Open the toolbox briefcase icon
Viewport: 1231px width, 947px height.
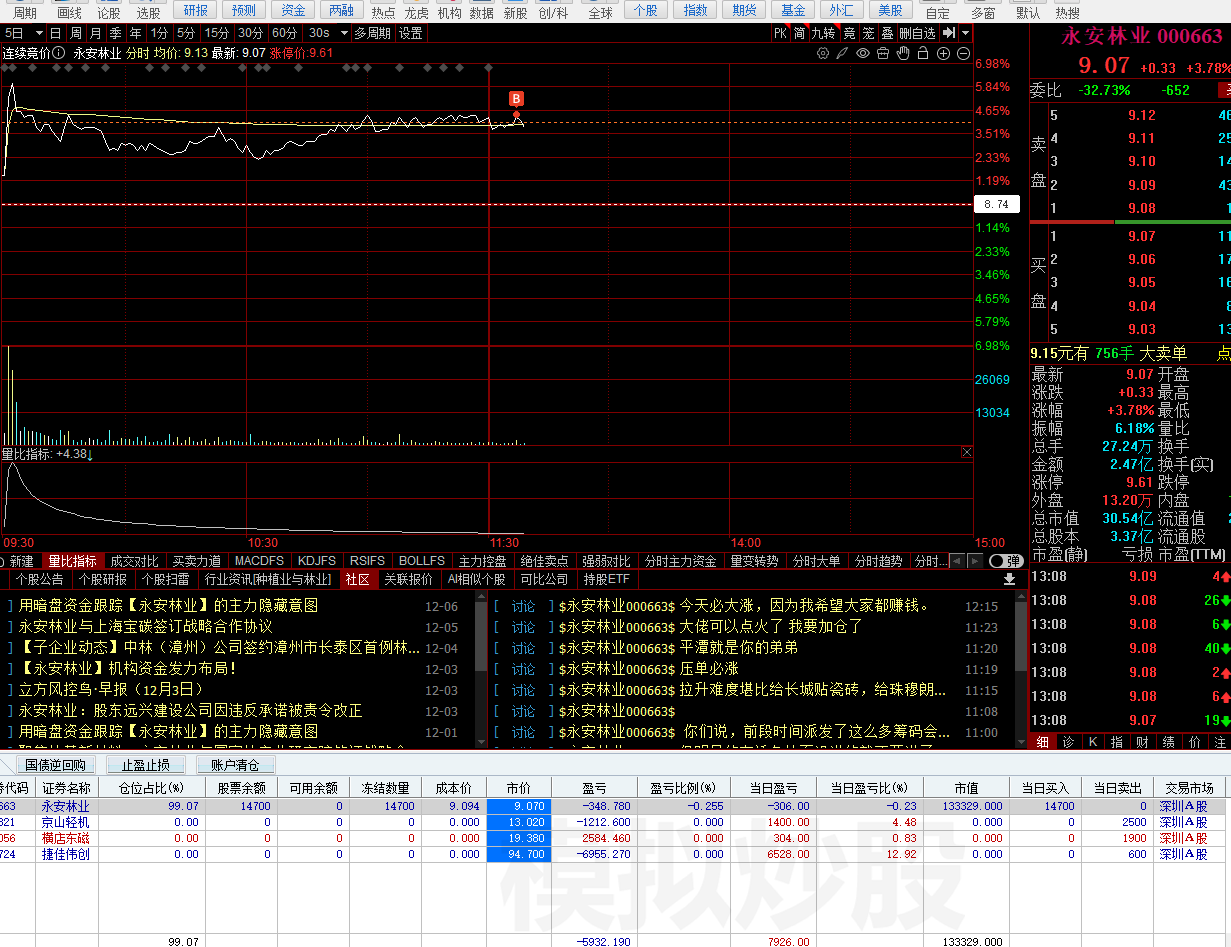(x=883, y=53)
